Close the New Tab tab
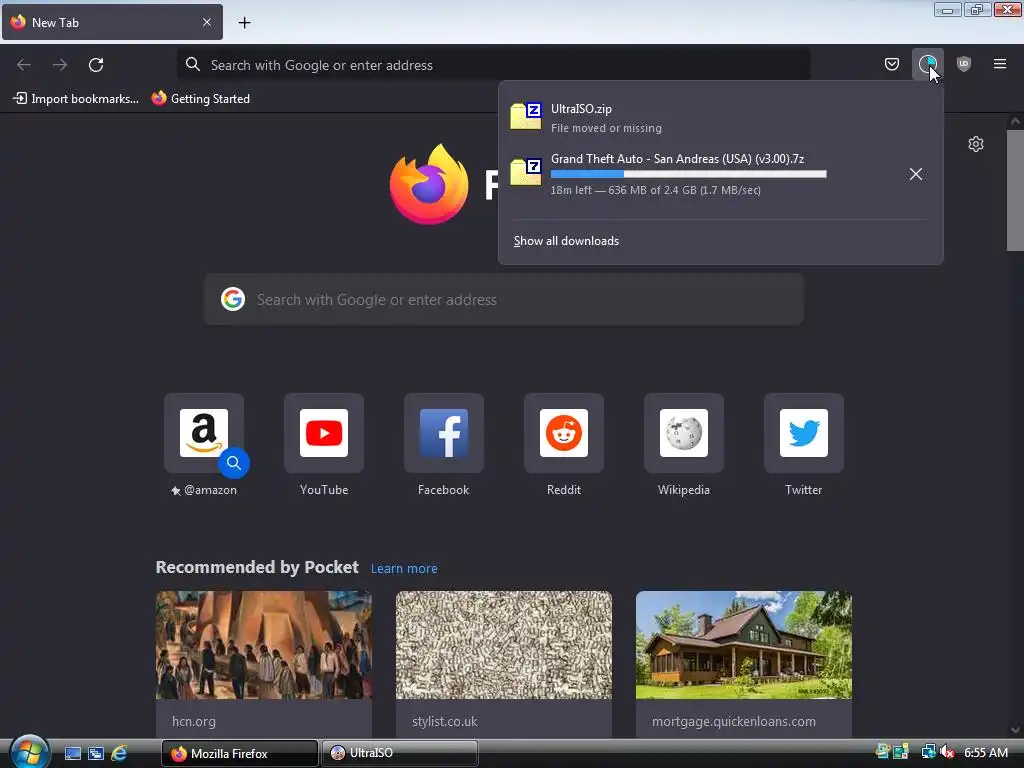The width and height of the screenshot is (1024, 768). click(x=206, y=22)
